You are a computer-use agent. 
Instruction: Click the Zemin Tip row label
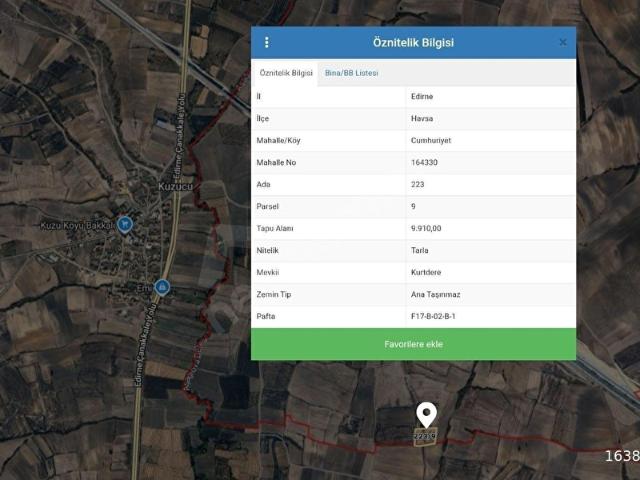273,294
